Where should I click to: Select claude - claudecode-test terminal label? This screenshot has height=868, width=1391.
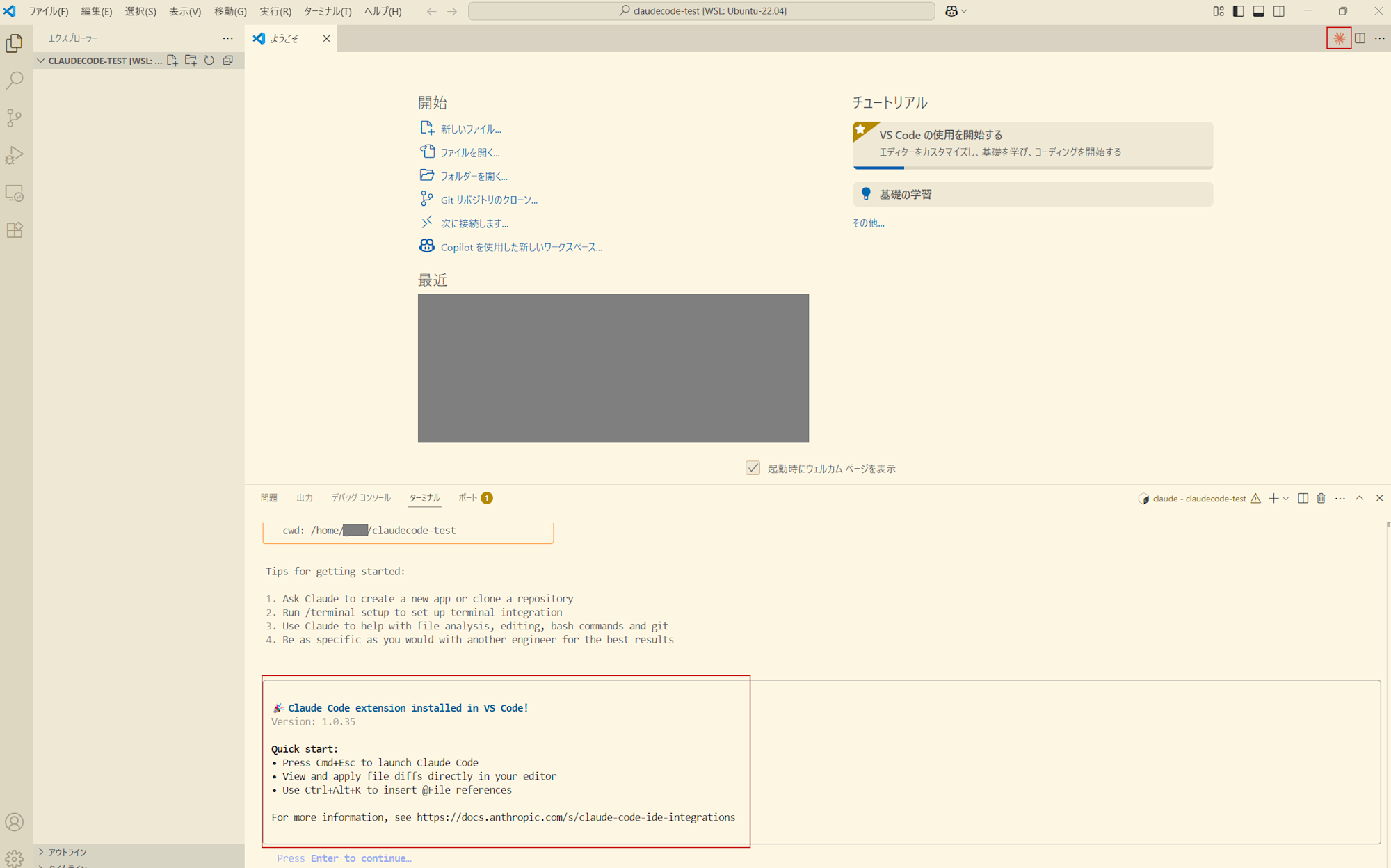click(1199, 498)
